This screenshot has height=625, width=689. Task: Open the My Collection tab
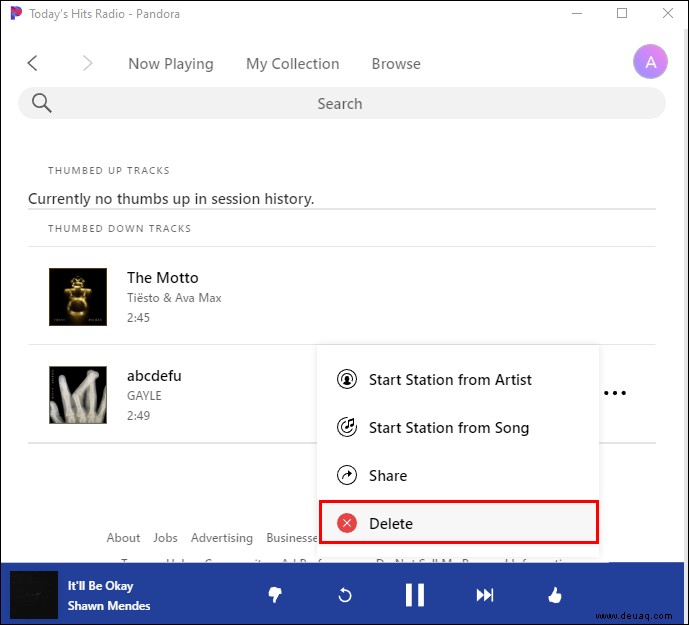pyautogui.click(x=293, y=64)
